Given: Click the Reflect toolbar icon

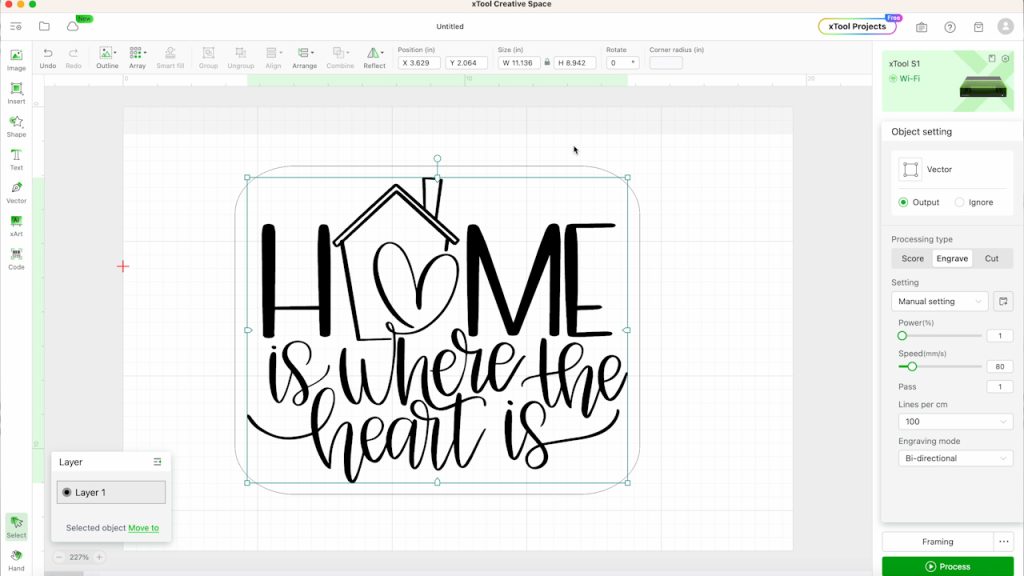Looking at the screenshot, I should (374, 56).
